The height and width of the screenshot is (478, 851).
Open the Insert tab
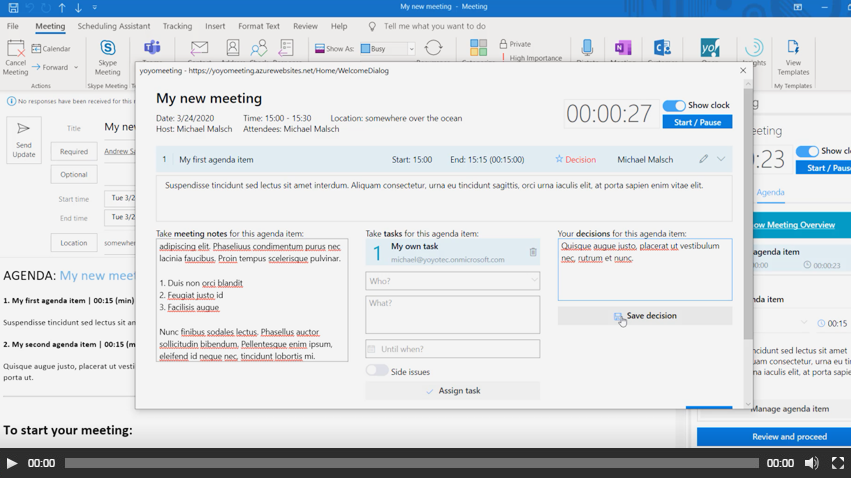(215, 26)
